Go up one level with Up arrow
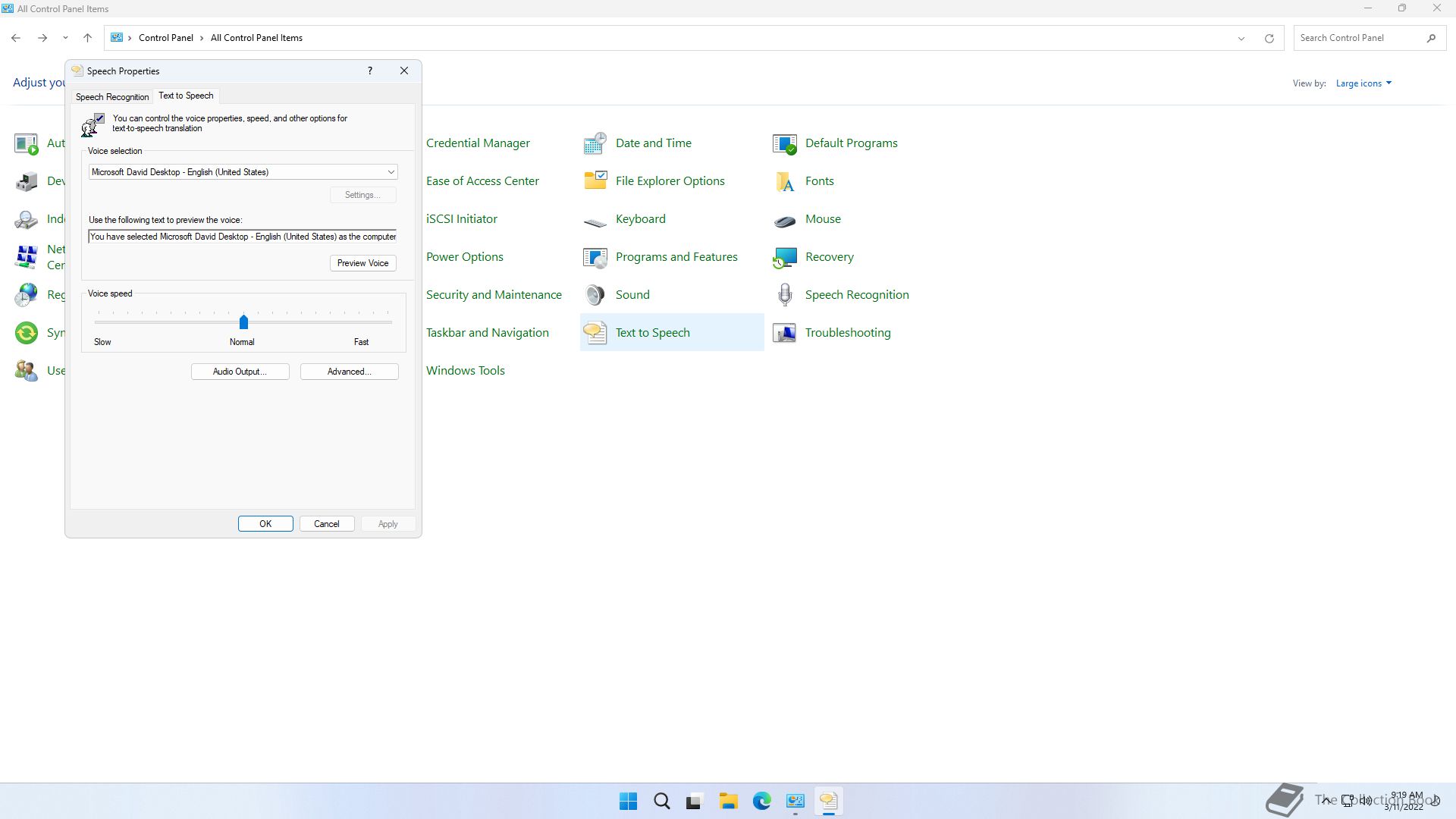 [x=87, y=38]
